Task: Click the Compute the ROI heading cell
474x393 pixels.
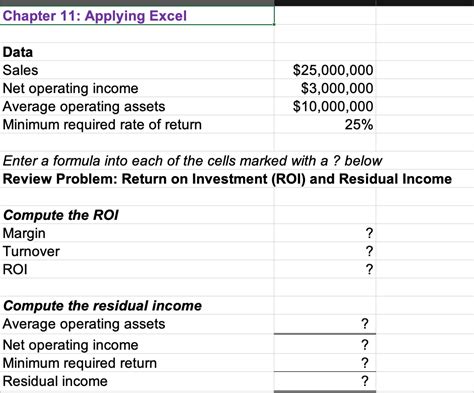Action: pos(137,215)
